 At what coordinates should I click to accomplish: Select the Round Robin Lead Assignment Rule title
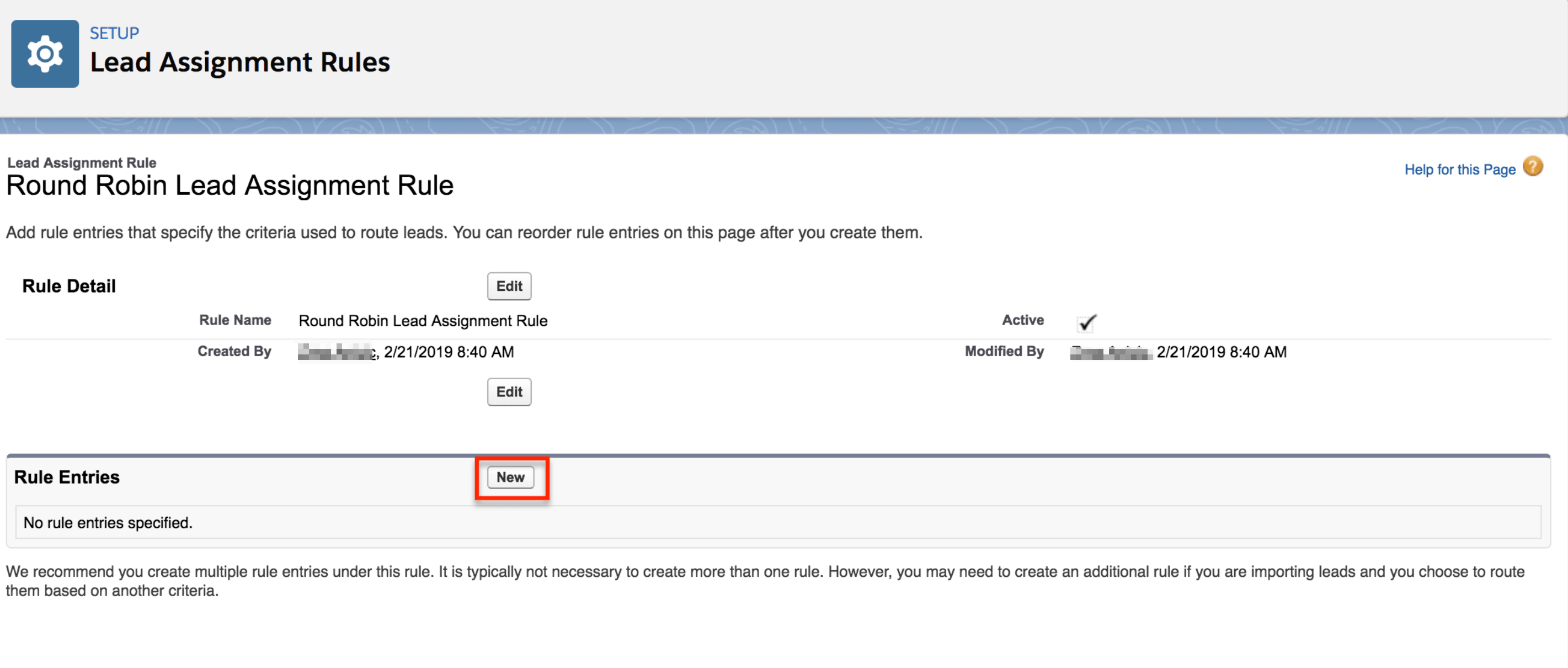click(x=230, y=185)
